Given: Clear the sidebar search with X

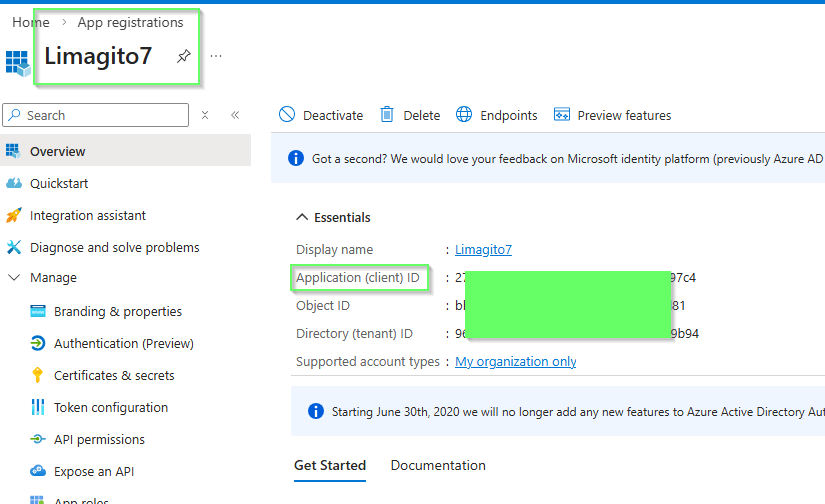Looking at the screenshot, I should click(x=205, y=115).
